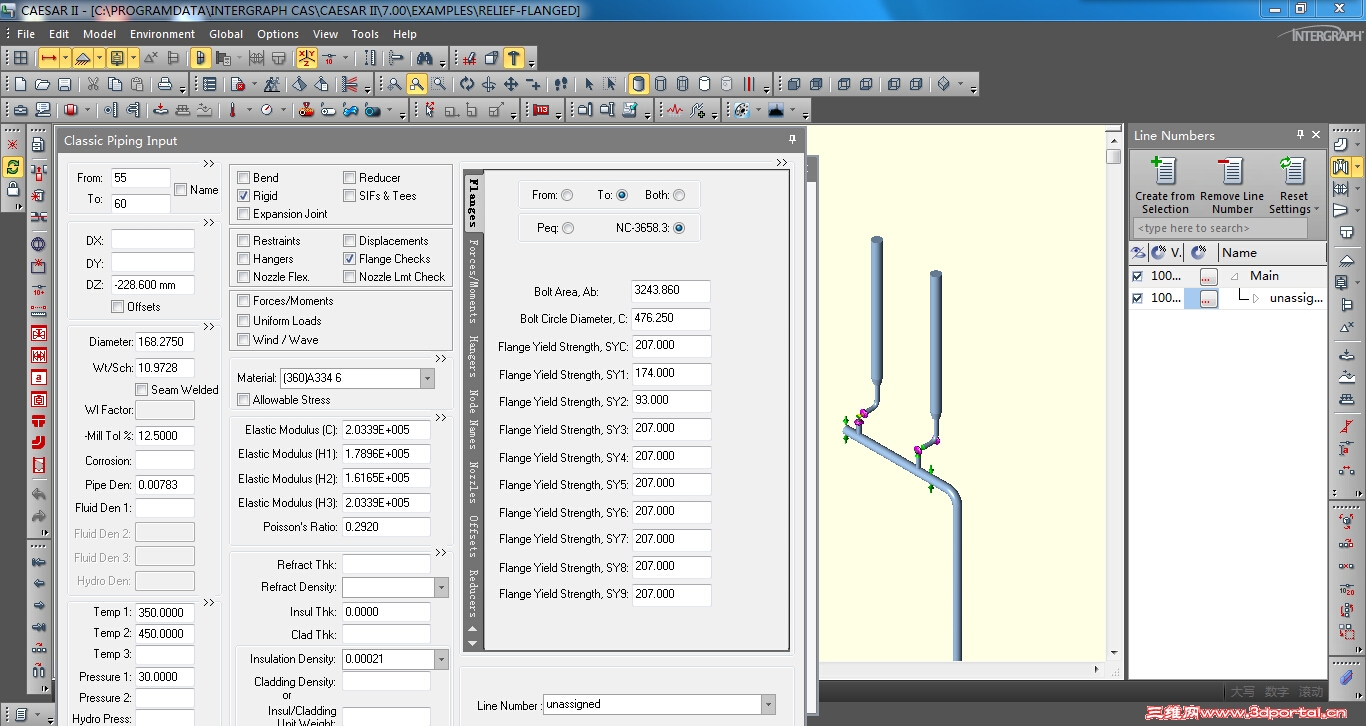Click Reset Settings button

pos(1294,185)
